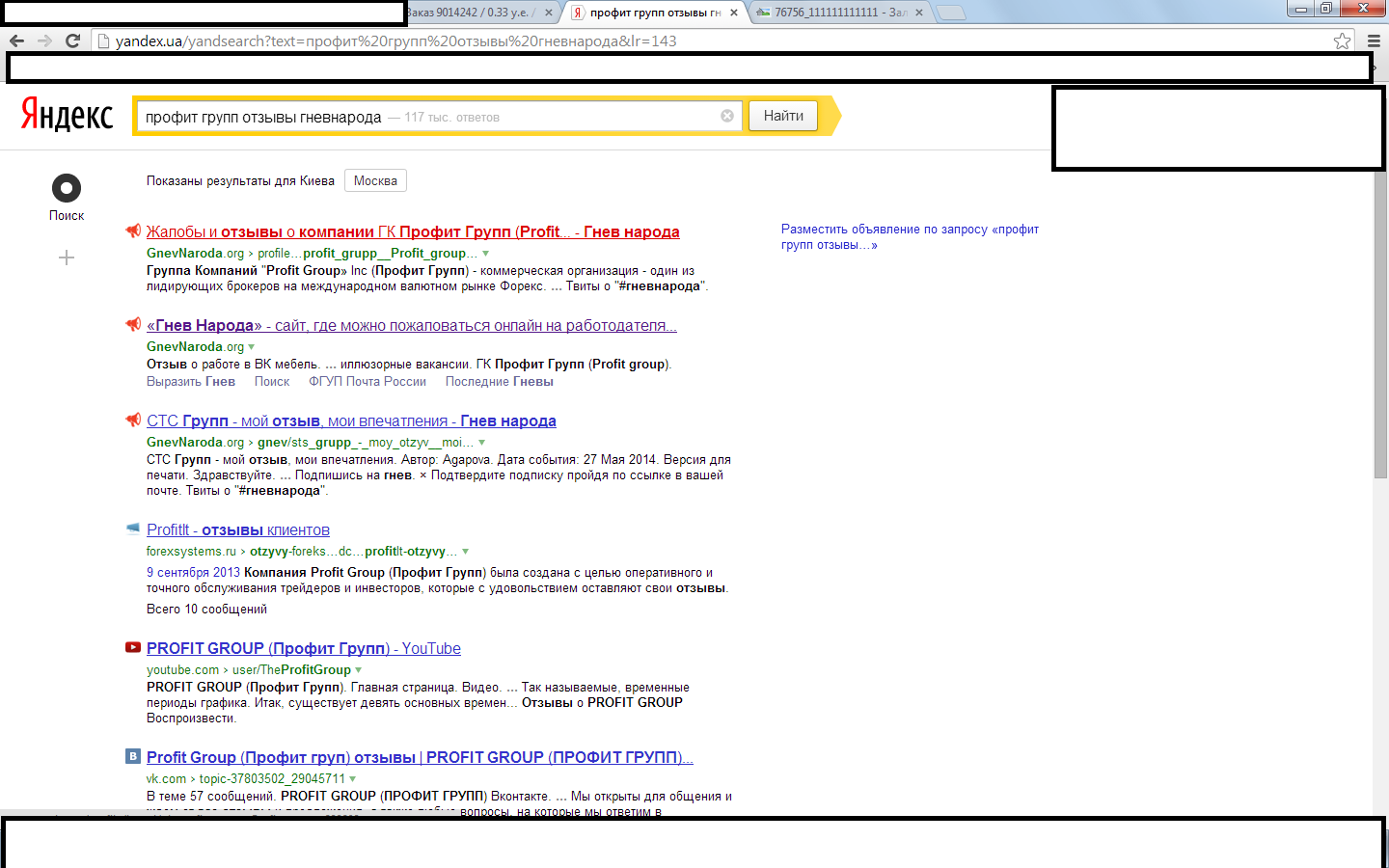1389x868 pixels.
Task: Open the Поиск sitelink under GnevNaroda.org
Action: click(272, 381)
